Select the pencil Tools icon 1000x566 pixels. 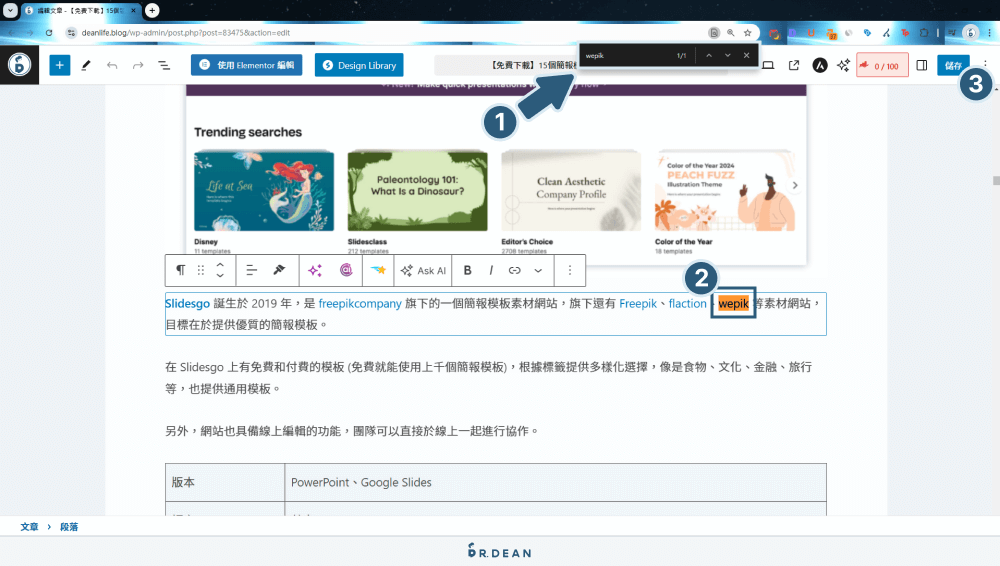(x=85, y=65)
